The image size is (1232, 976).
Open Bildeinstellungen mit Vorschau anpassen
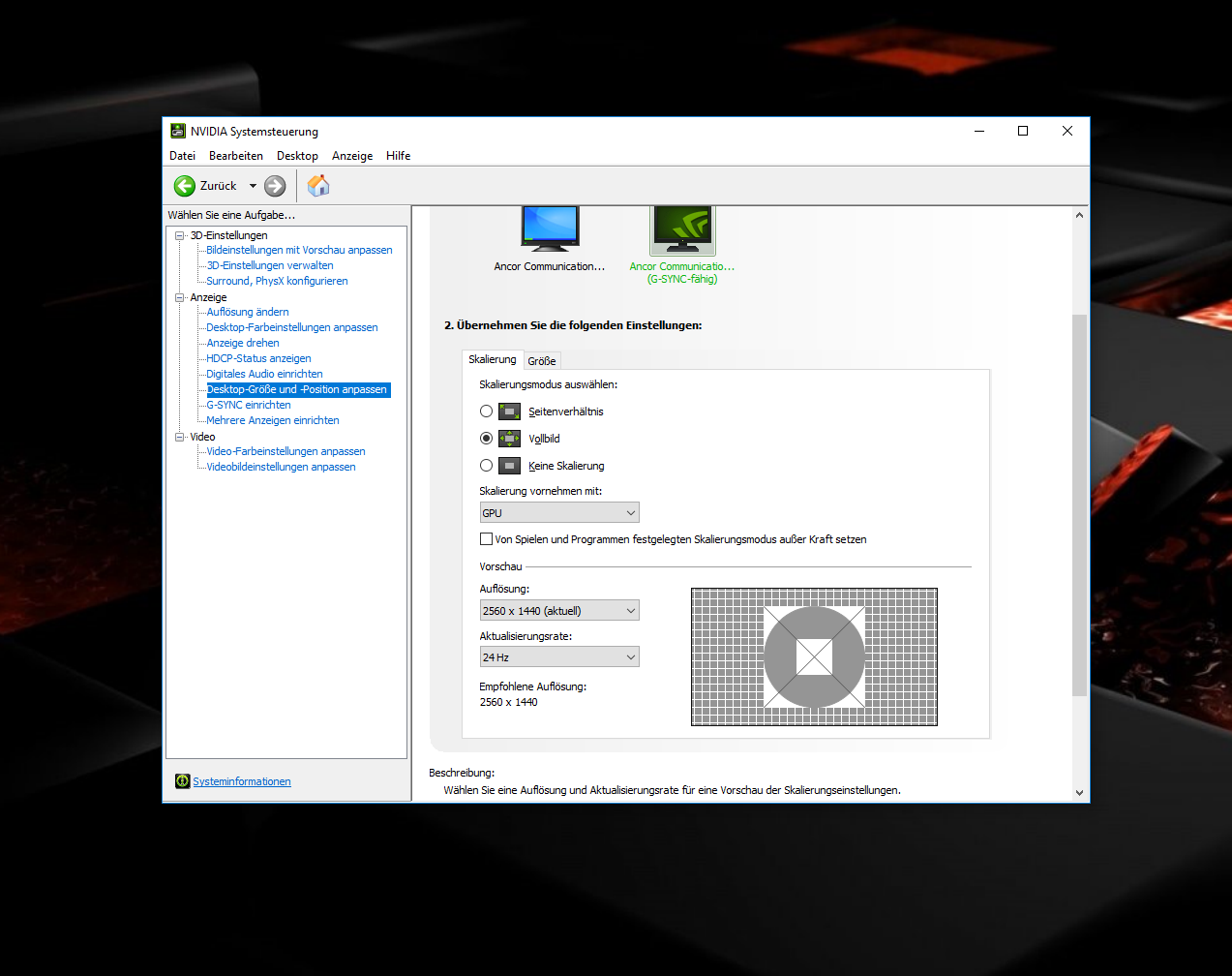tap(299, 250)
